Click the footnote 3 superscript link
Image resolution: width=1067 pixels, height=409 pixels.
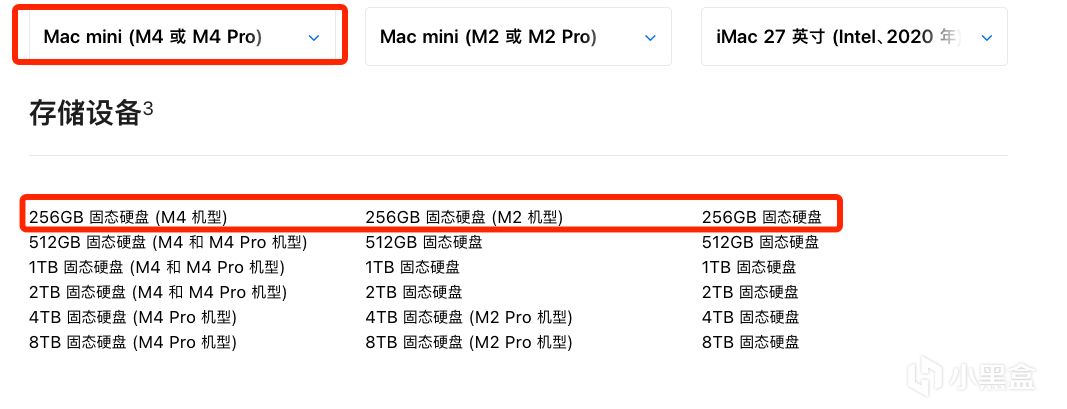(148, 107)
